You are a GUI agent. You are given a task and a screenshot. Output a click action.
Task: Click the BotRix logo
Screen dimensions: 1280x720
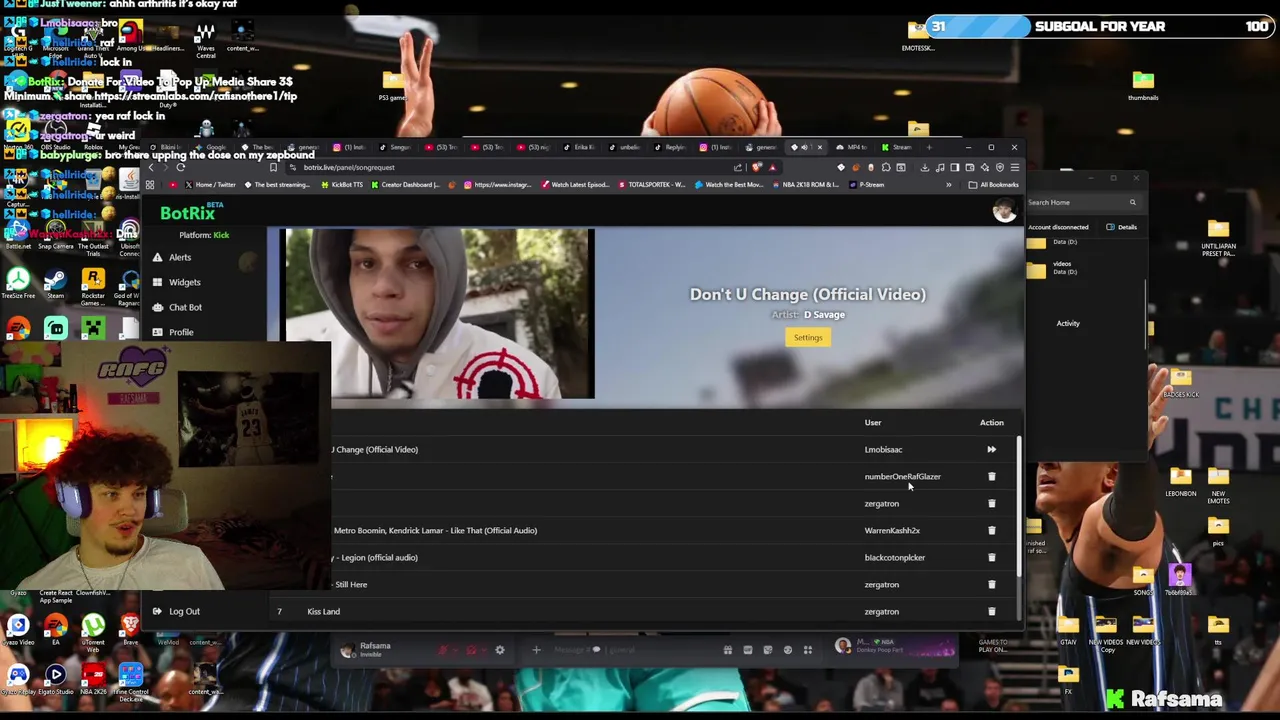click(x=188, y=212)
